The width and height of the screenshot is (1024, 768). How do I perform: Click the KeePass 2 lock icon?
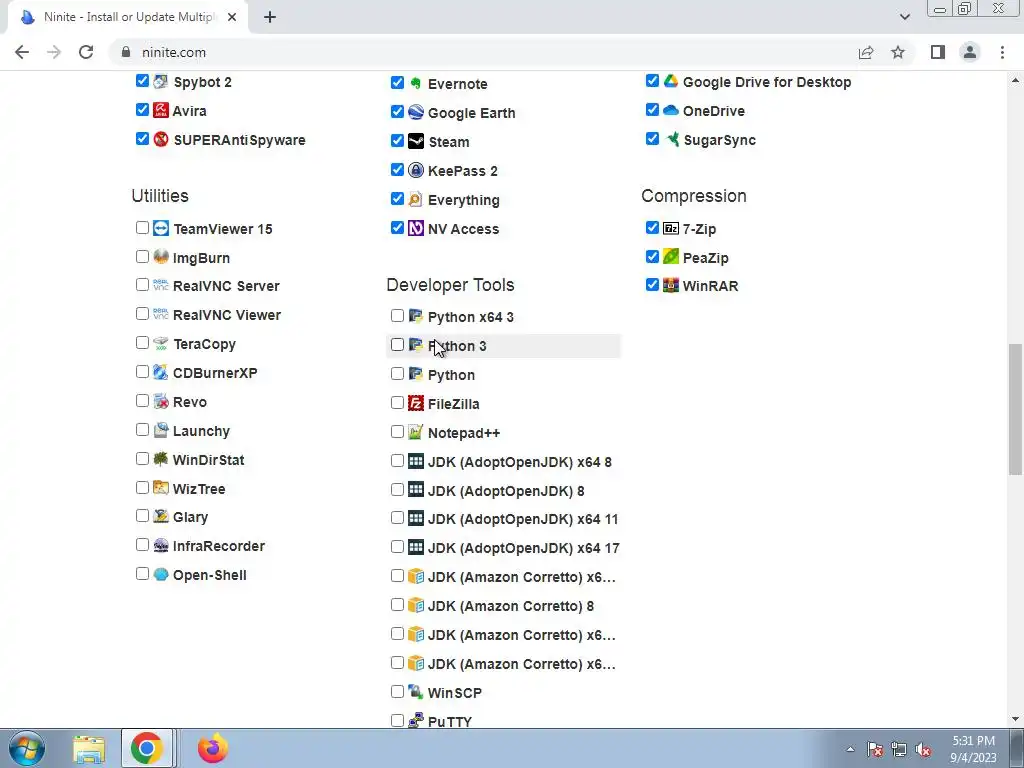click(x=416, y=170)
